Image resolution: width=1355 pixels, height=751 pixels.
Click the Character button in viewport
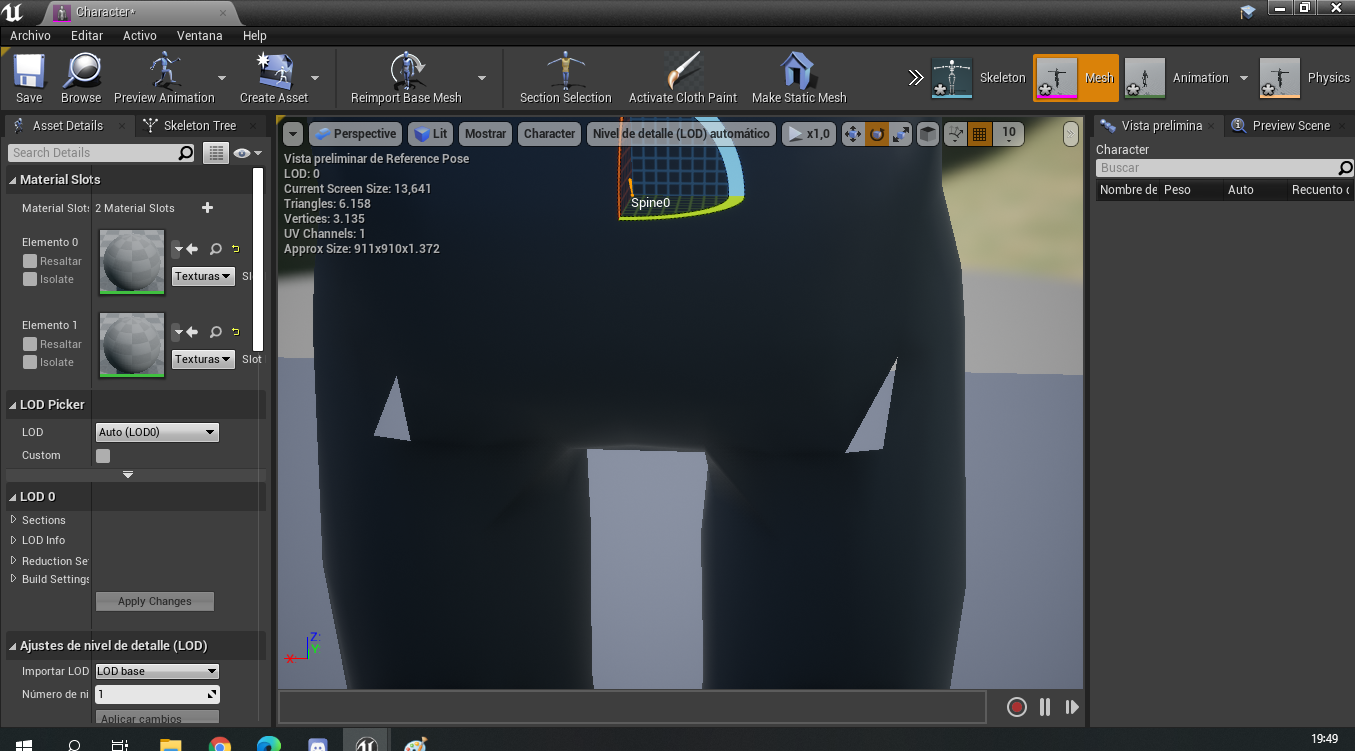point(550,134)
